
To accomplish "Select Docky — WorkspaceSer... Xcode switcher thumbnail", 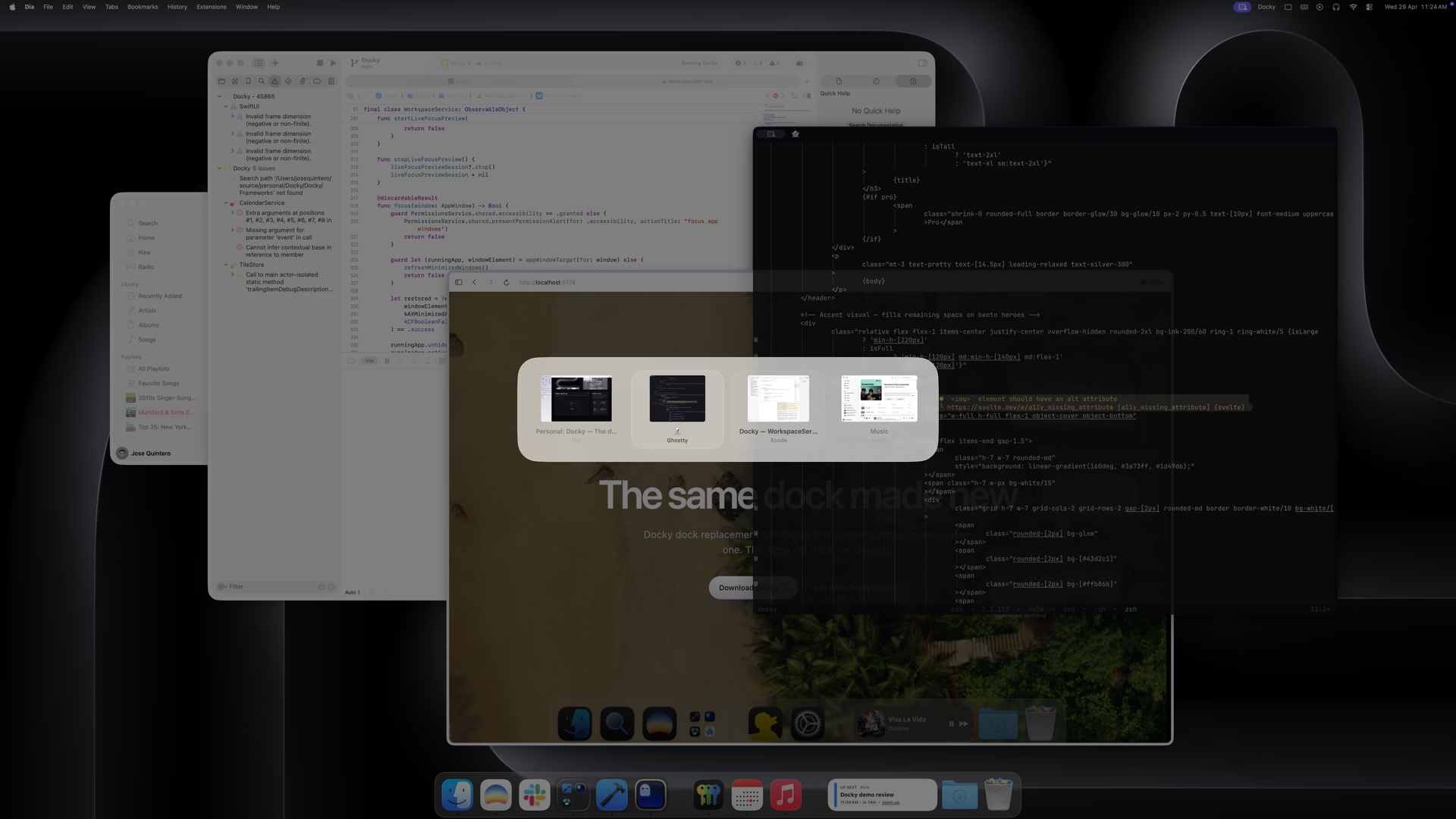I will tap(778, 409).
